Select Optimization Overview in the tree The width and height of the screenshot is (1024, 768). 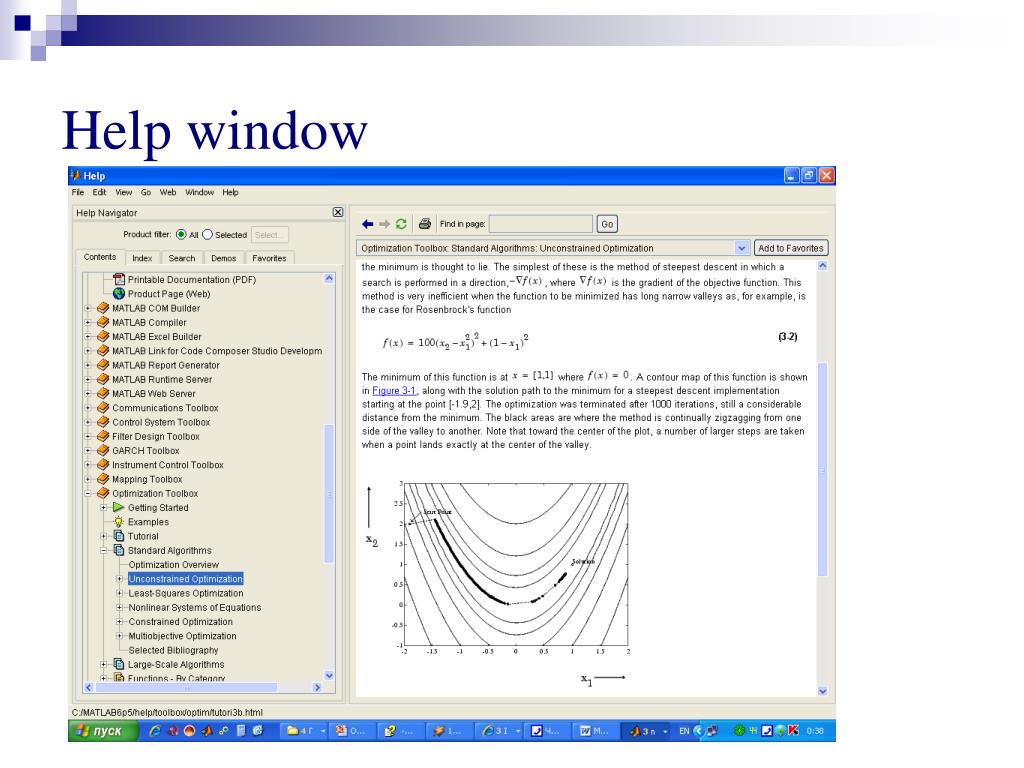tap(174, 565)
